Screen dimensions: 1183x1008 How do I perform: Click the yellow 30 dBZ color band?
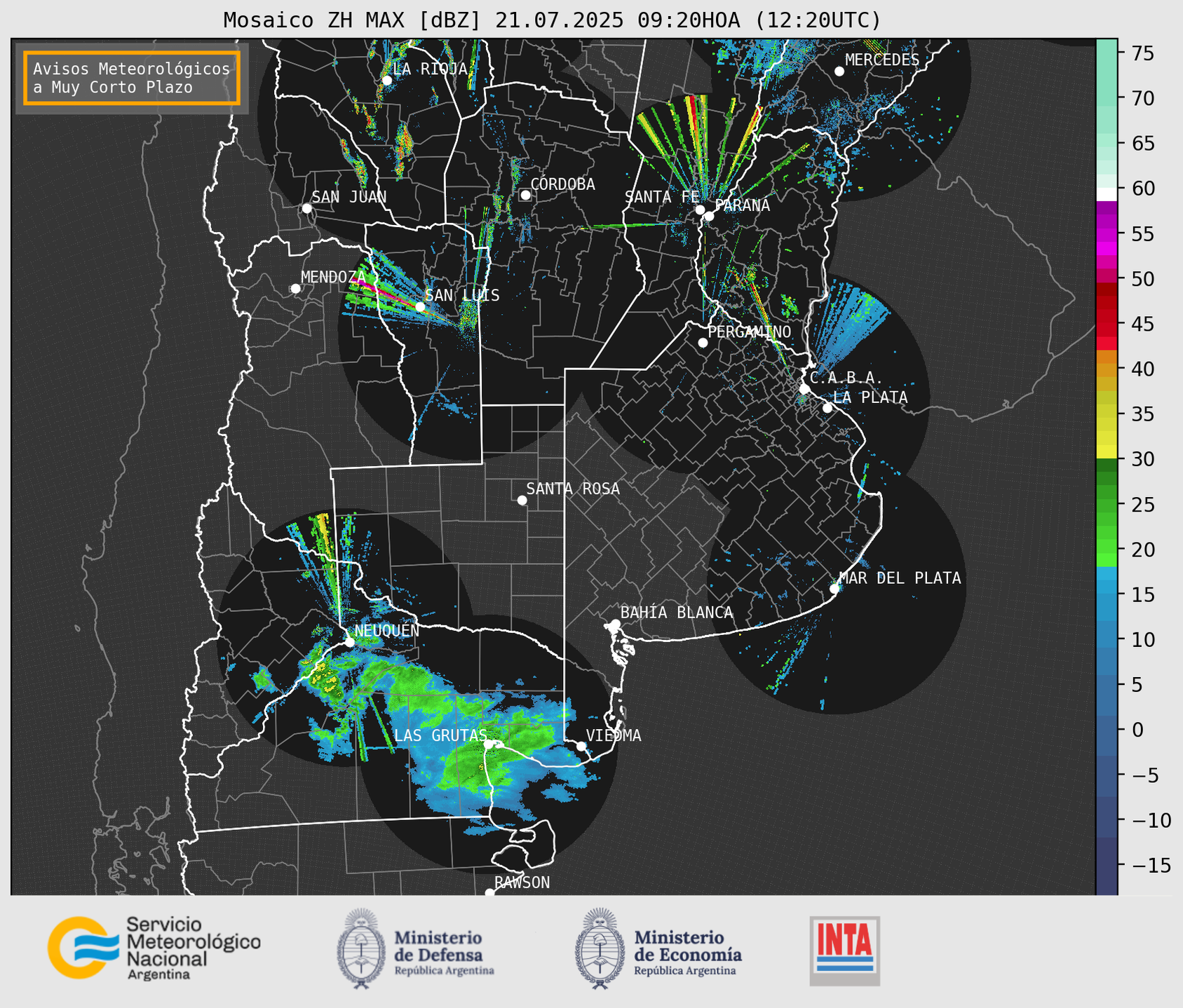pos(1107,452)
